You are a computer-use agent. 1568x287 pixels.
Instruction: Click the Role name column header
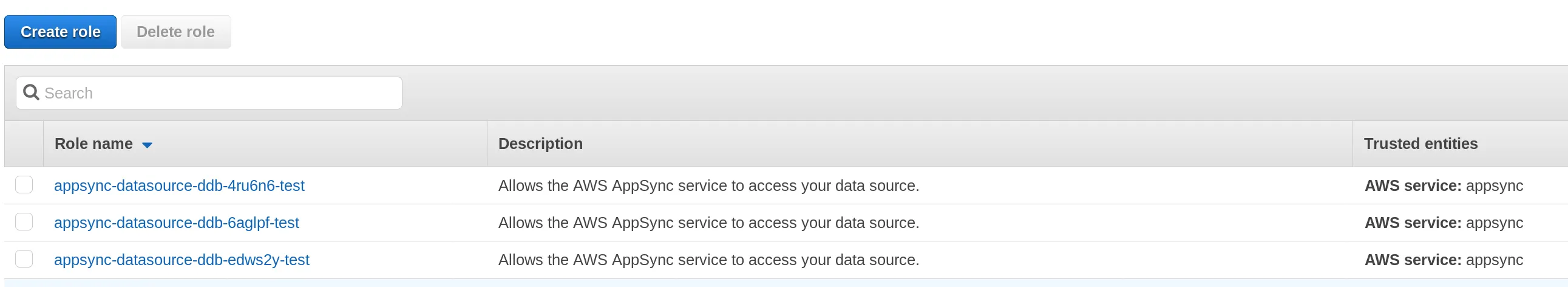pyautogui.click(x=93, y=144)
